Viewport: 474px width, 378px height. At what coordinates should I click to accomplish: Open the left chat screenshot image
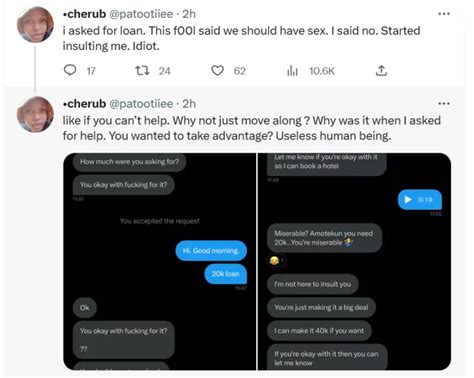[160, 261]
